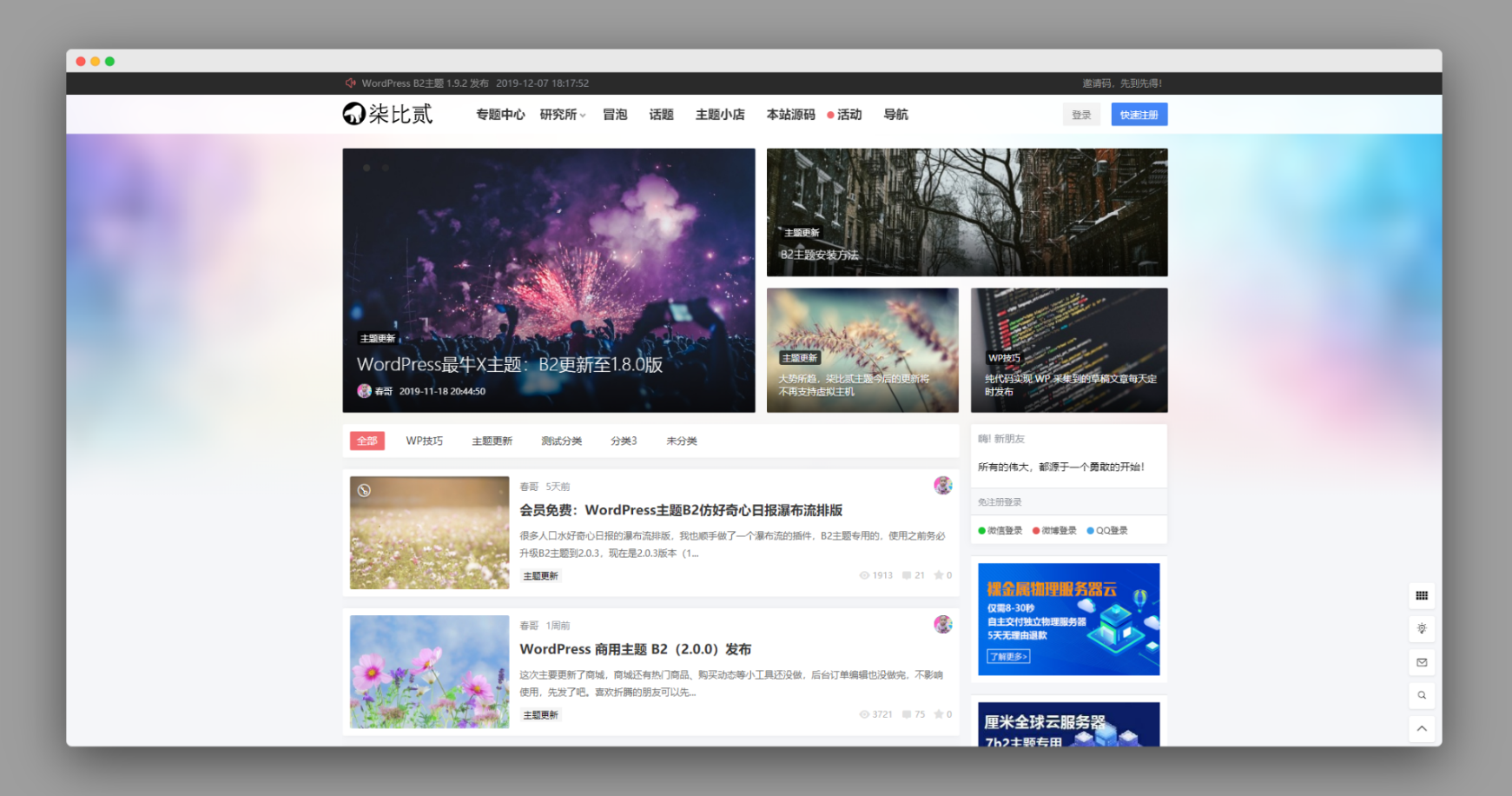Click the envelope contact icon in floating sidebar
This screenshot has height=796, width=1512.
coord(1422,662)
